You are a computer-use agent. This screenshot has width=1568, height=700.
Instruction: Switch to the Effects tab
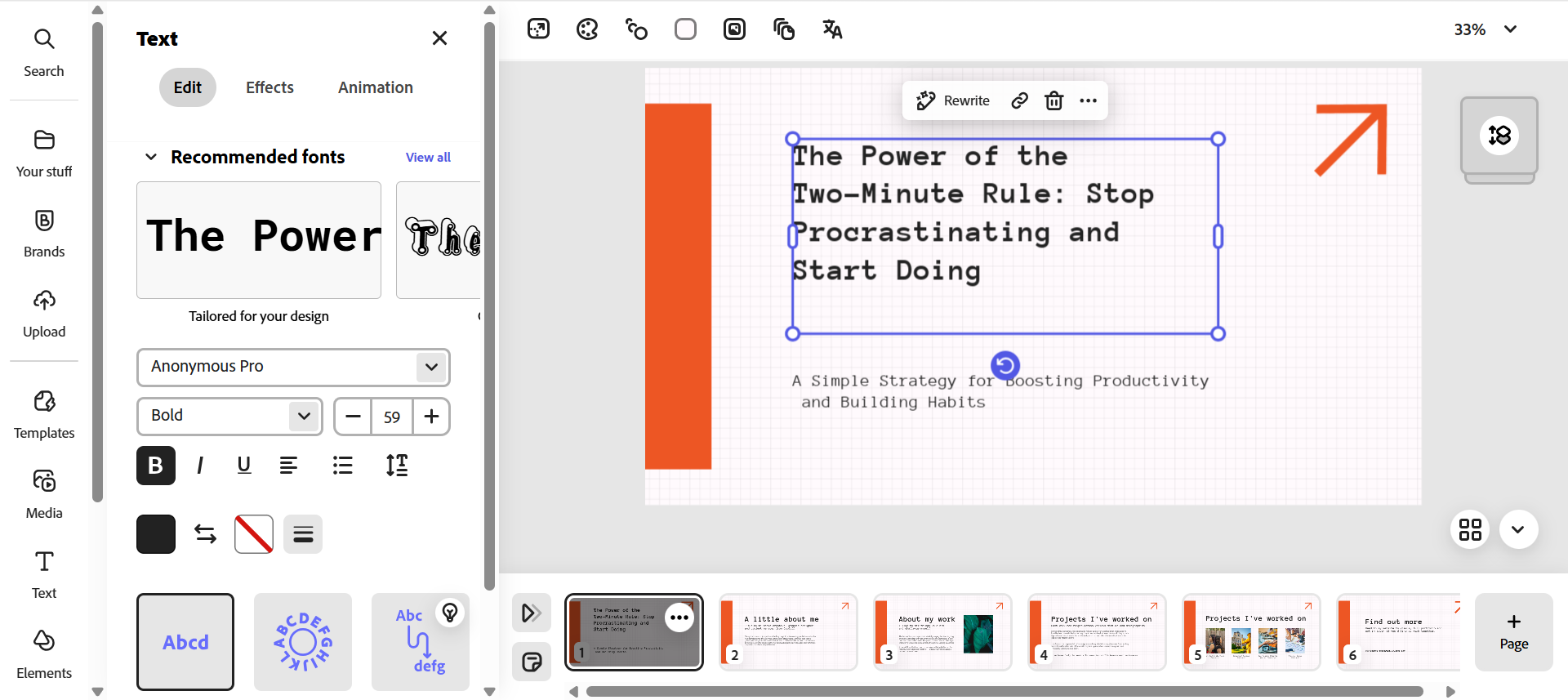[269, 87]
